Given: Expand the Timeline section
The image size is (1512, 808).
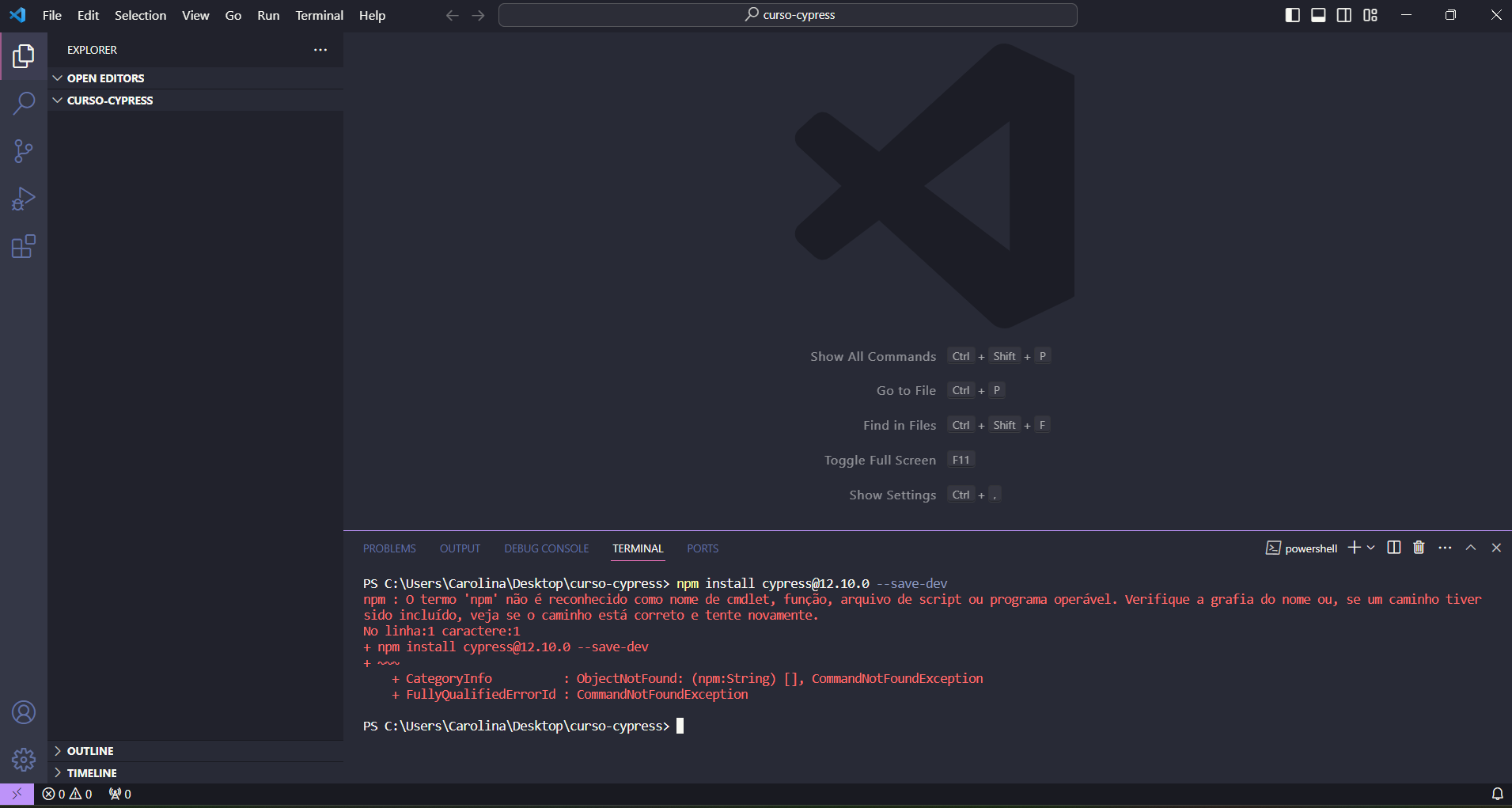Looking at the screenshot, I should [x=195, y=773].
